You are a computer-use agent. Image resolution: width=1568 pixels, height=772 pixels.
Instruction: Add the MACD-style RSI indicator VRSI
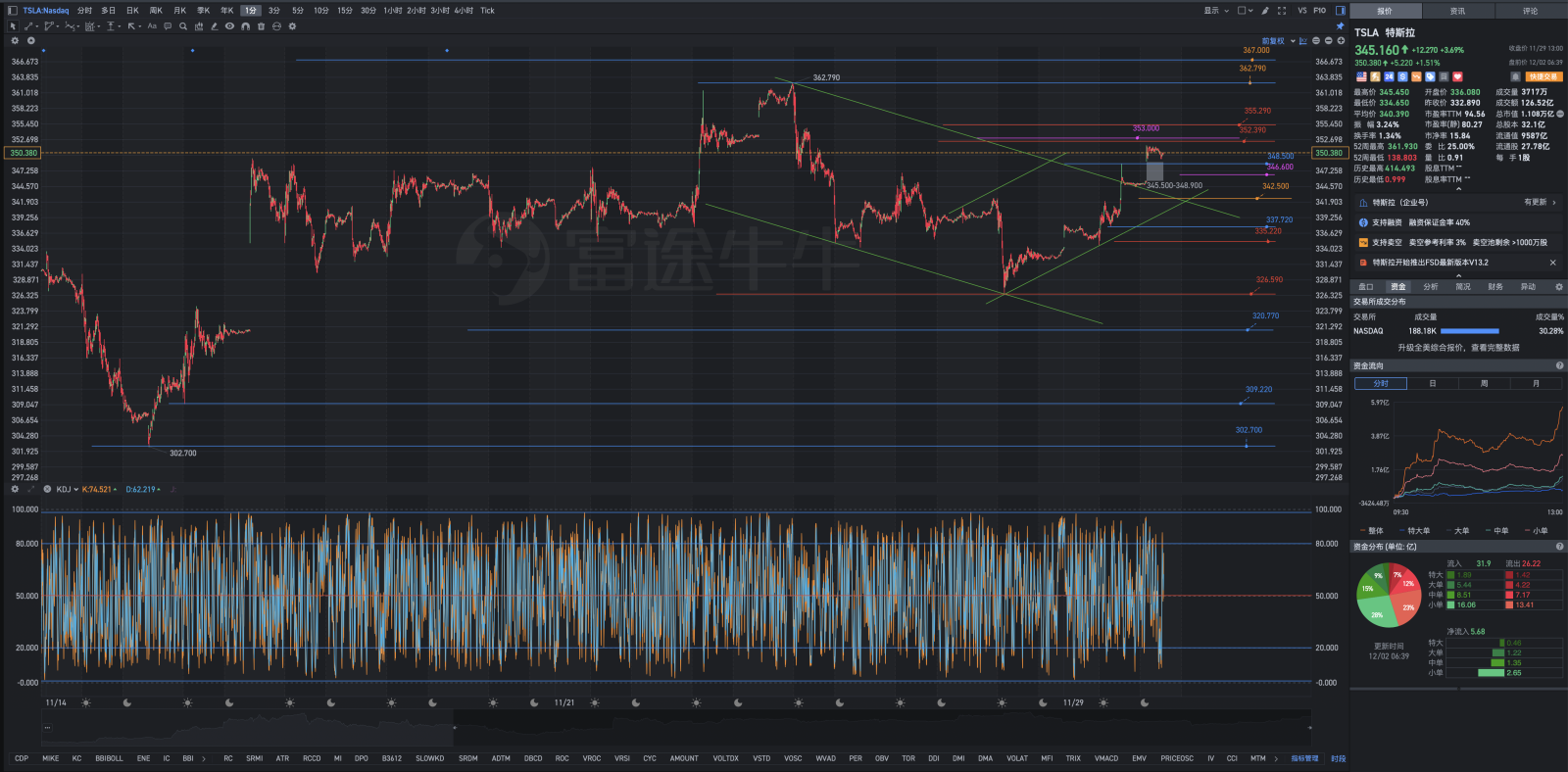622,758
